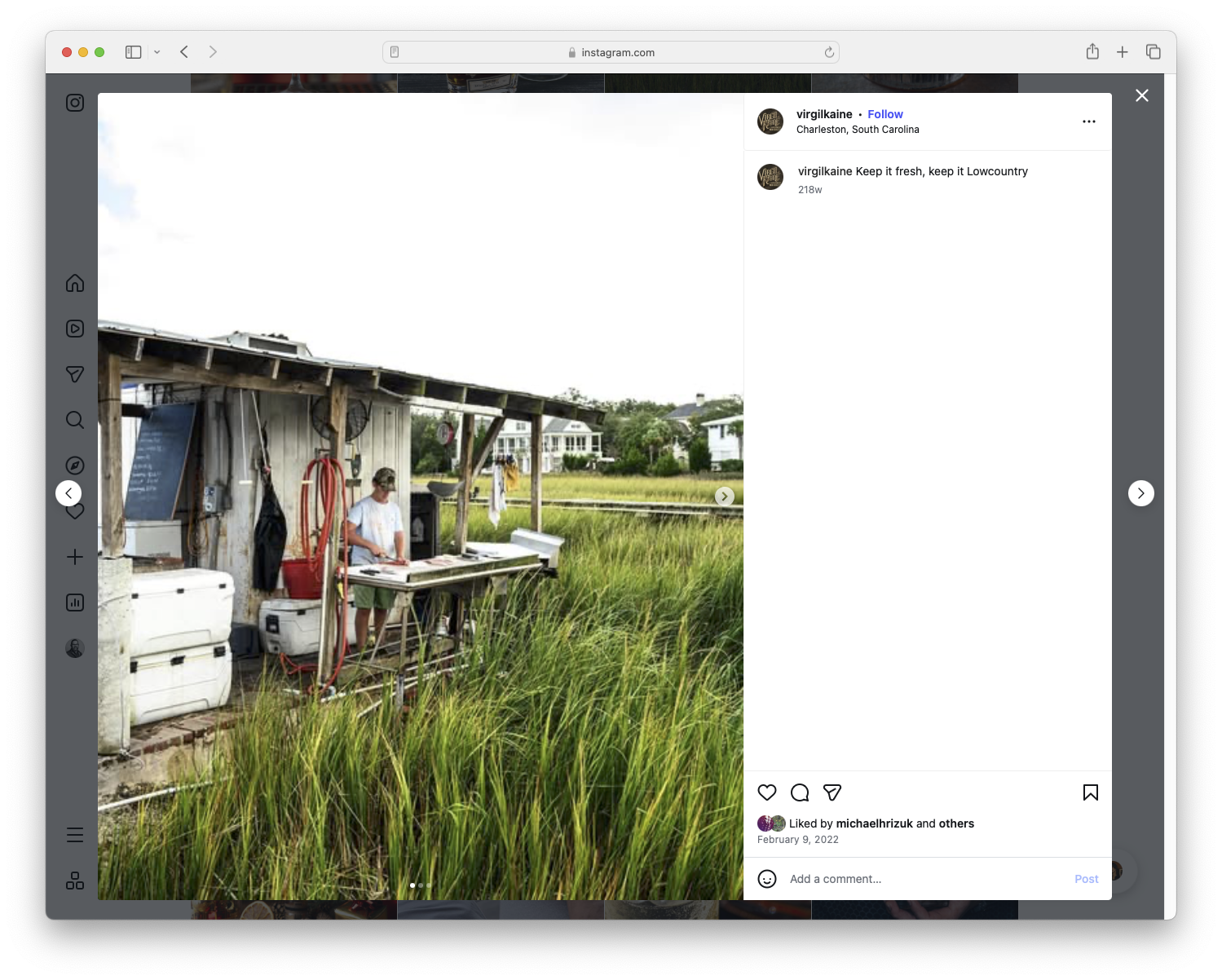Open Charleston, South Carolina location
The width and height of the screenshot is (1222, 980).
(858, 130)
